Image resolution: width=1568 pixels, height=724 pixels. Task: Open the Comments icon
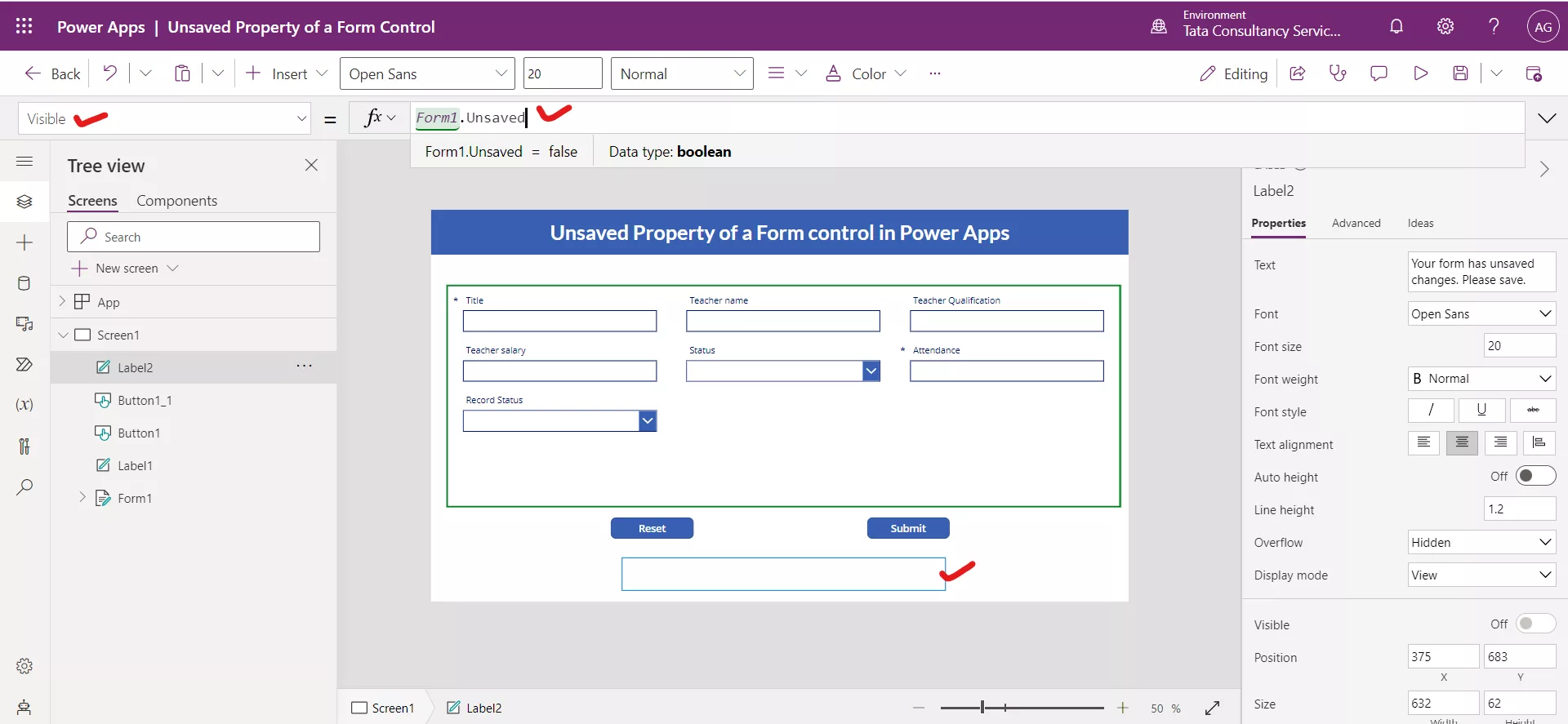click(1379, 73)
